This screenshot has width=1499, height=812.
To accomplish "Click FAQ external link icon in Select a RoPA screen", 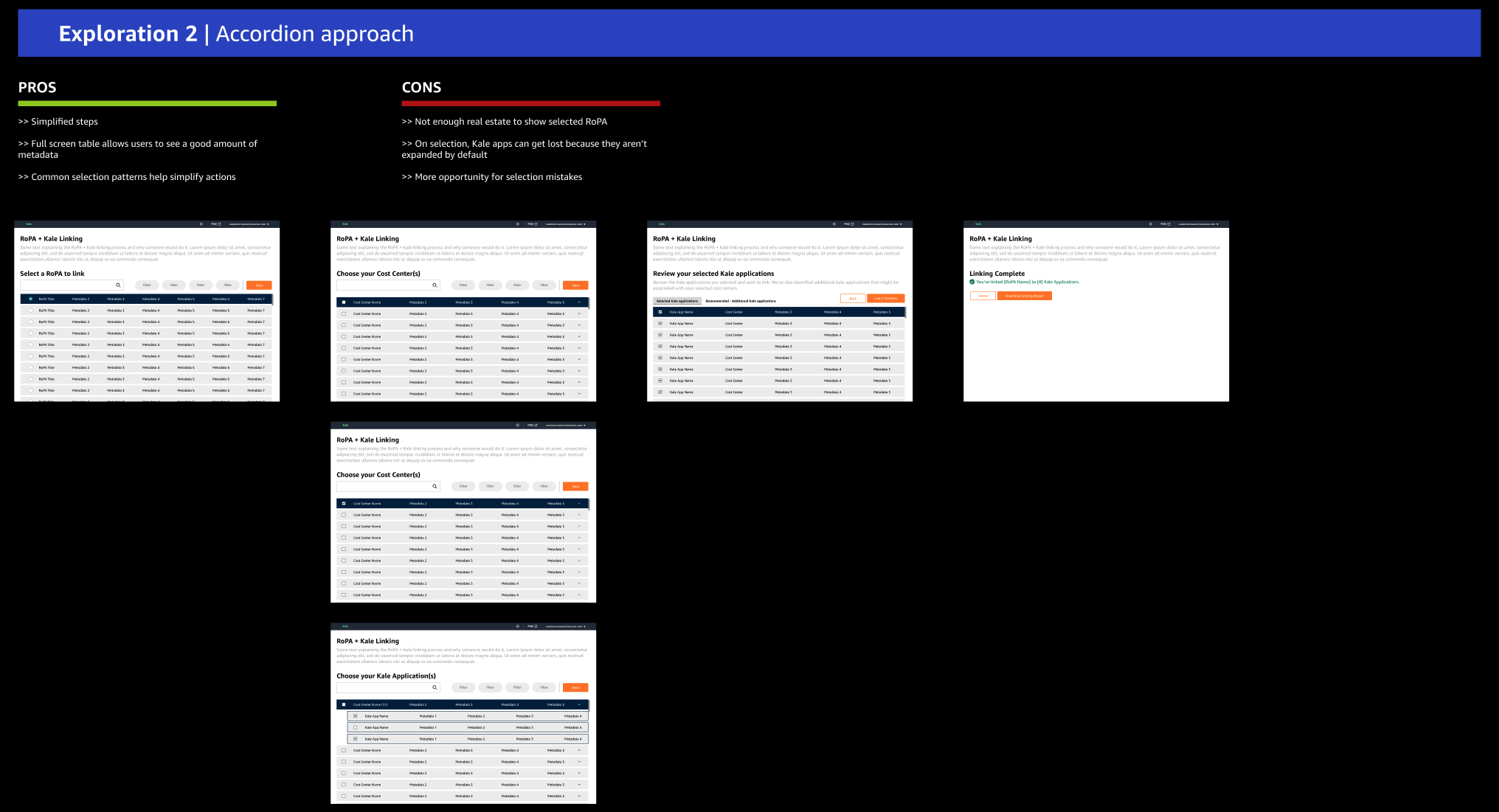I will pyautogui.click(x=219, y=224).
